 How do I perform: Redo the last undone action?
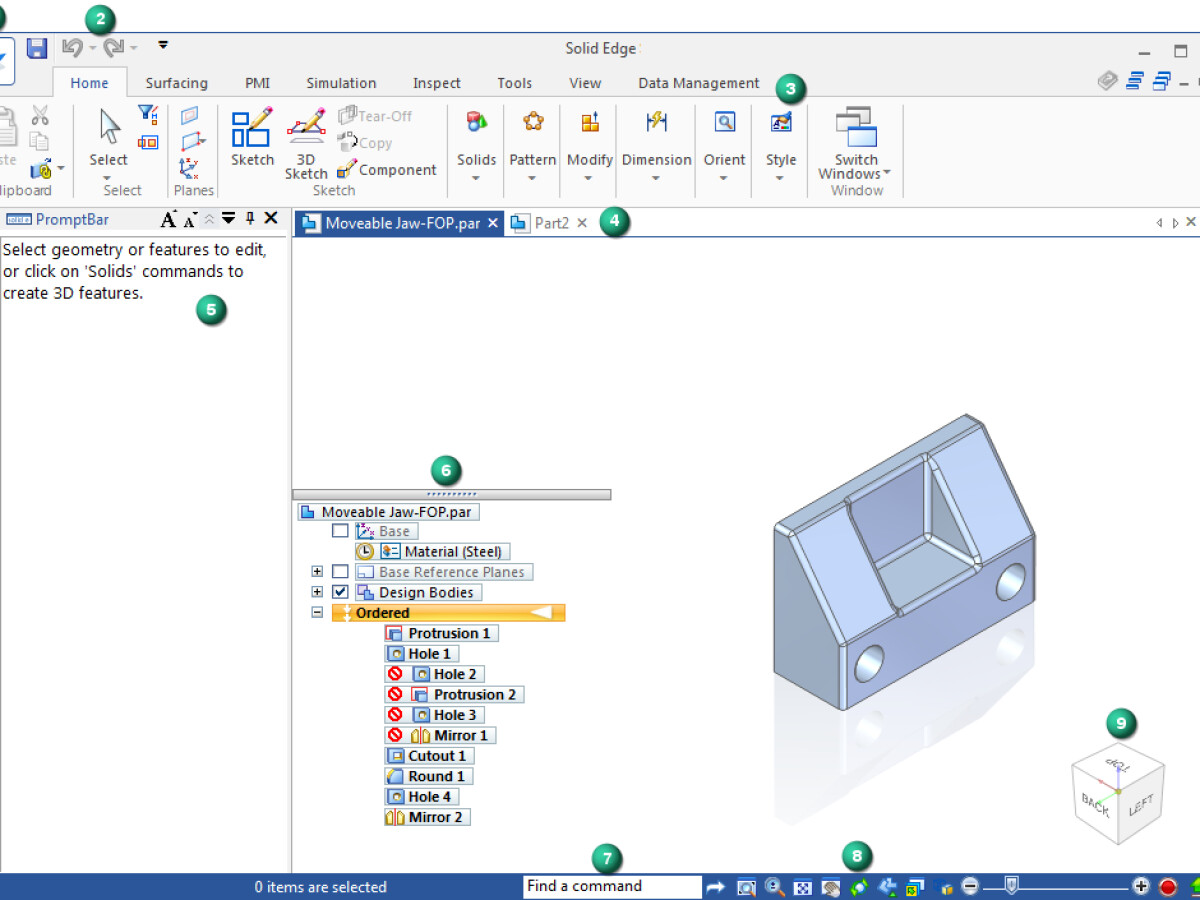[113, 47]
